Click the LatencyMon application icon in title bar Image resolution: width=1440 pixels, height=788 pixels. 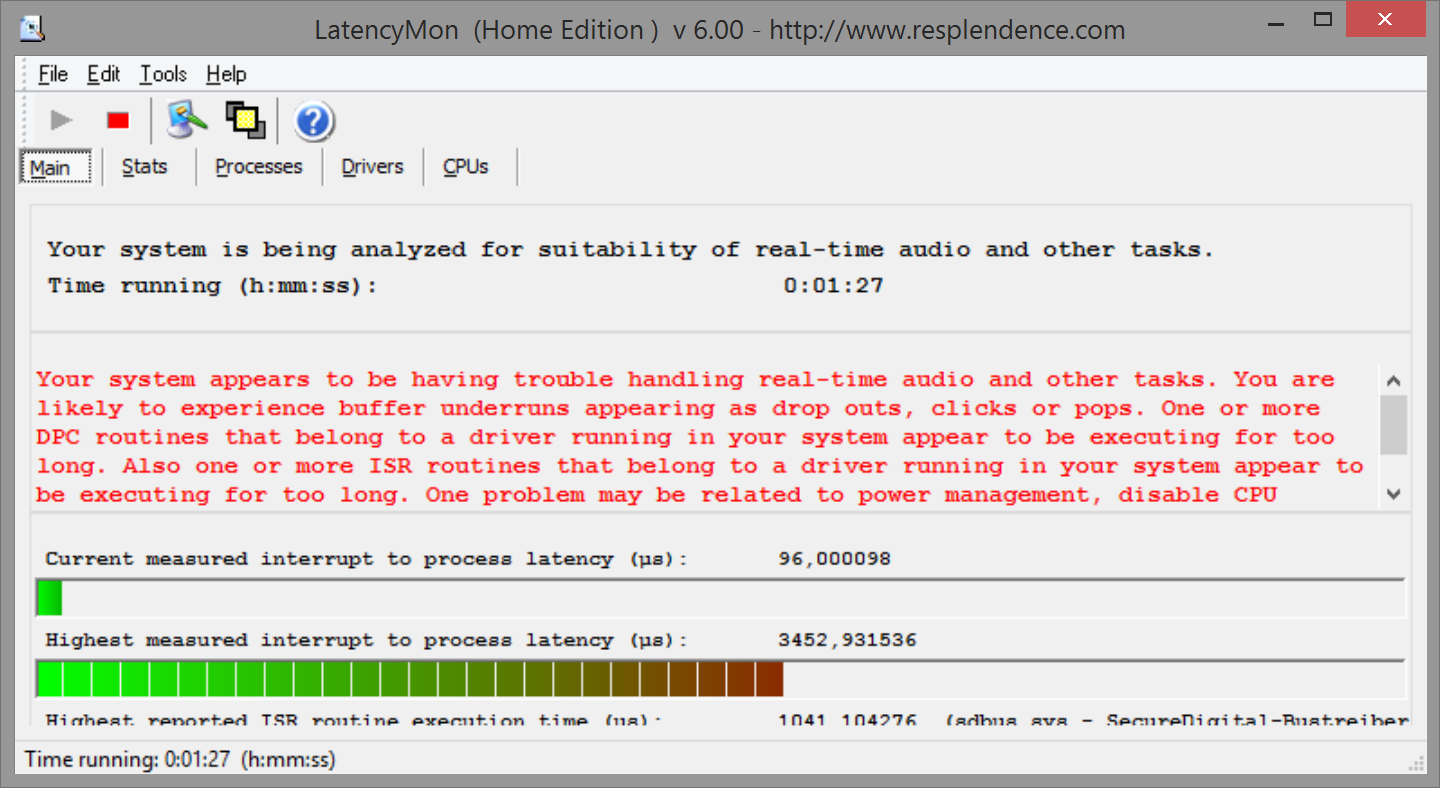tap(32, 29)
